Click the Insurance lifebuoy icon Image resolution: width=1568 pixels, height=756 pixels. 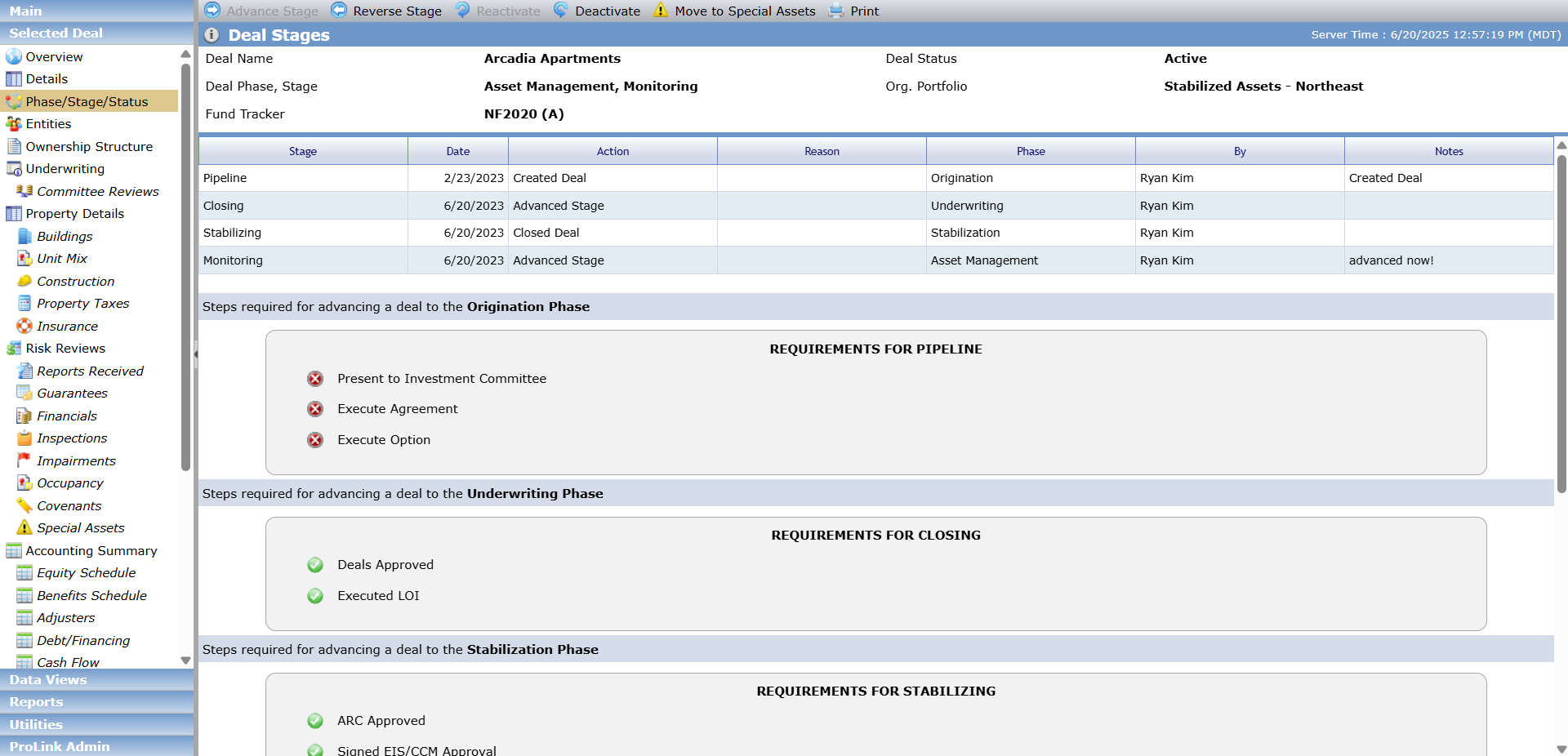click(x=24, y=326)
